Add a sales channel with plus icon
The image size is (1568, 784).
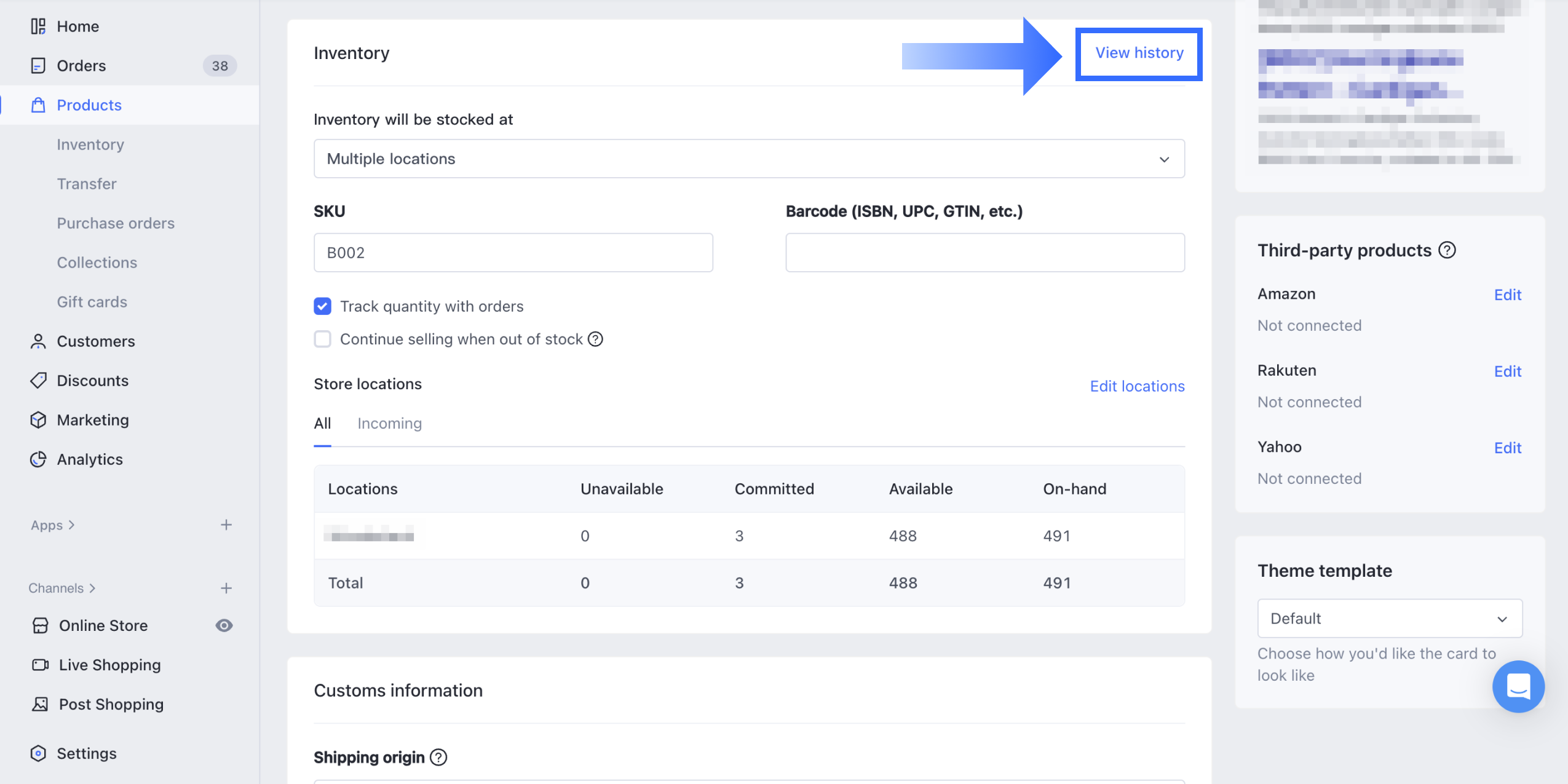pos(226,588)
